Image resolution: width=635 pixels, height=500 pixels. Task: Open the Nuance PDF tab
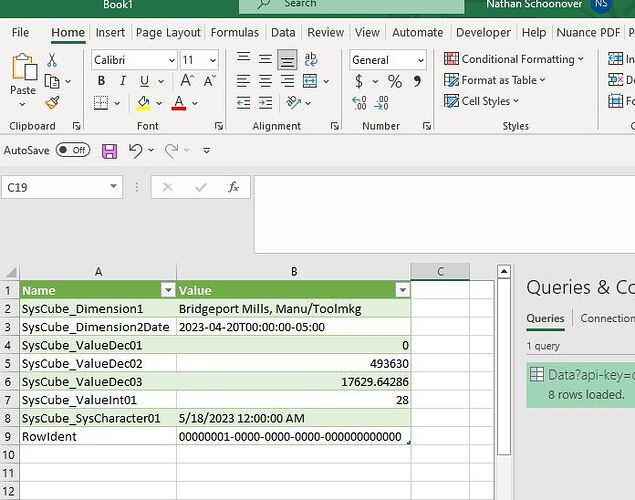[x=588, y=32]
